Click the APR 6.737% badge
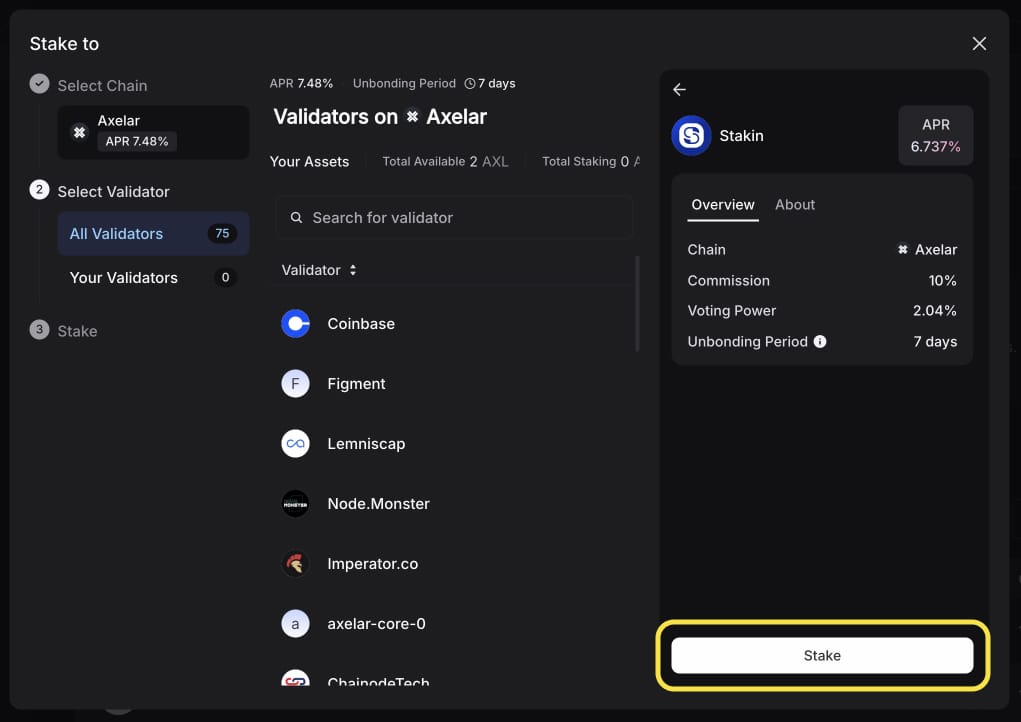 [x=936, y=135]
